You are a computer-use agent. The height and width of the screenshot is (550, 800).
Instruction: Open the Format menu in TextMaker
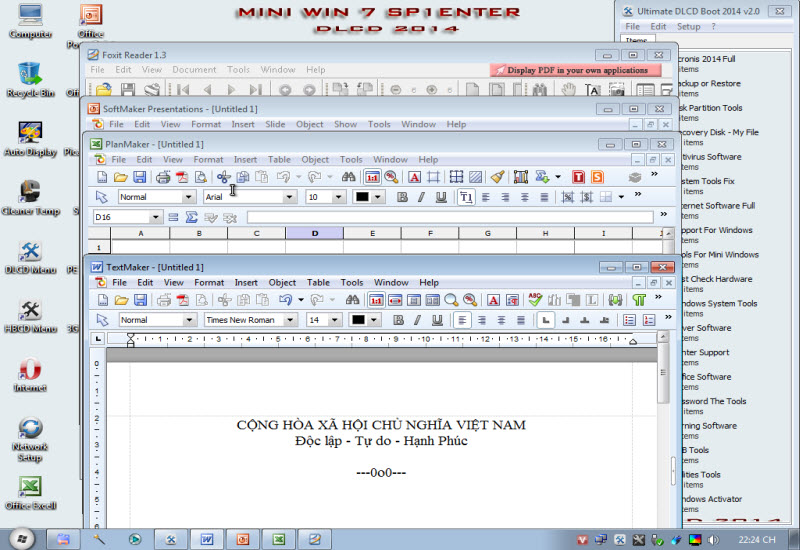(209, 283)
